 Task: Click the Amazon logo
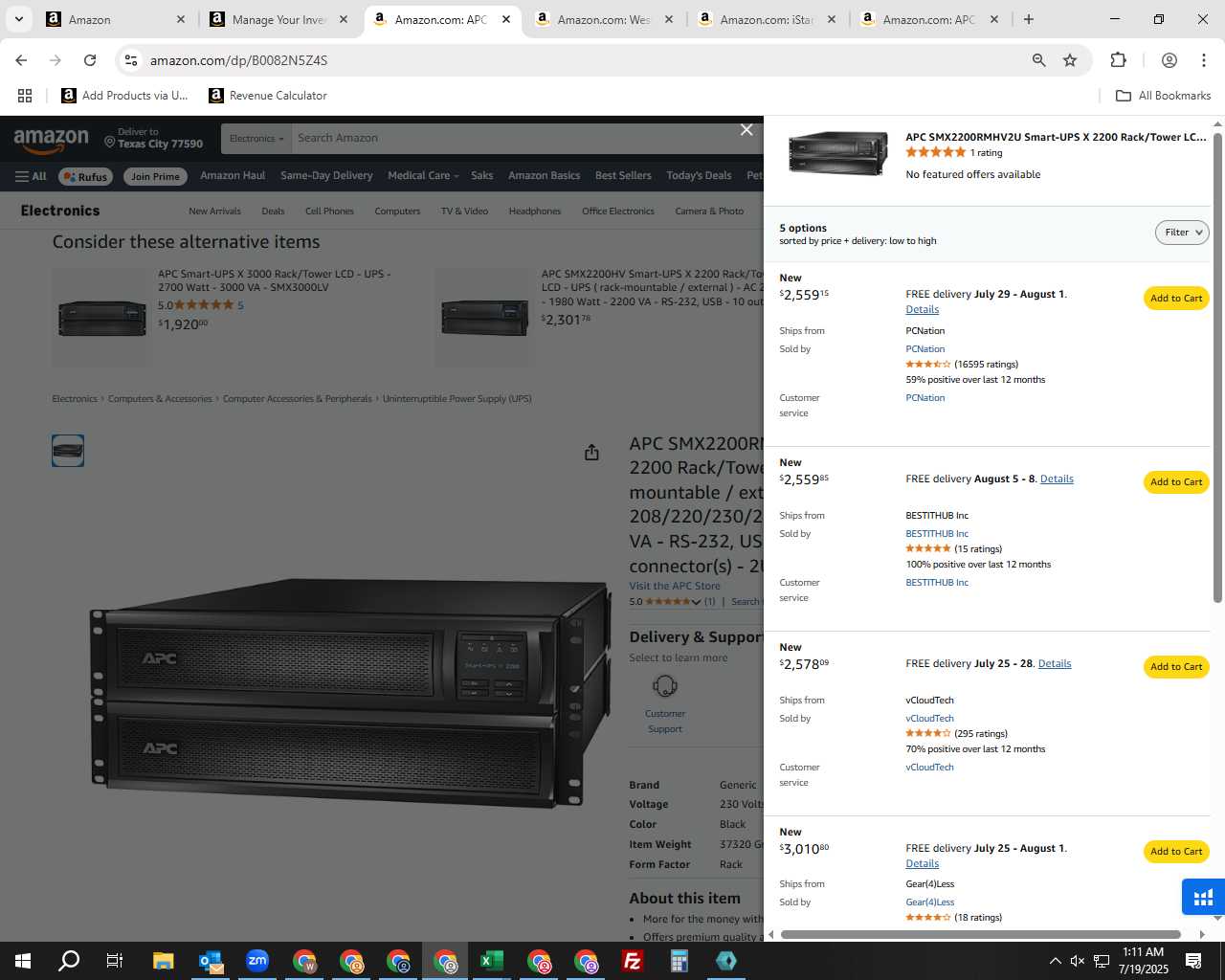coord(51,141)
